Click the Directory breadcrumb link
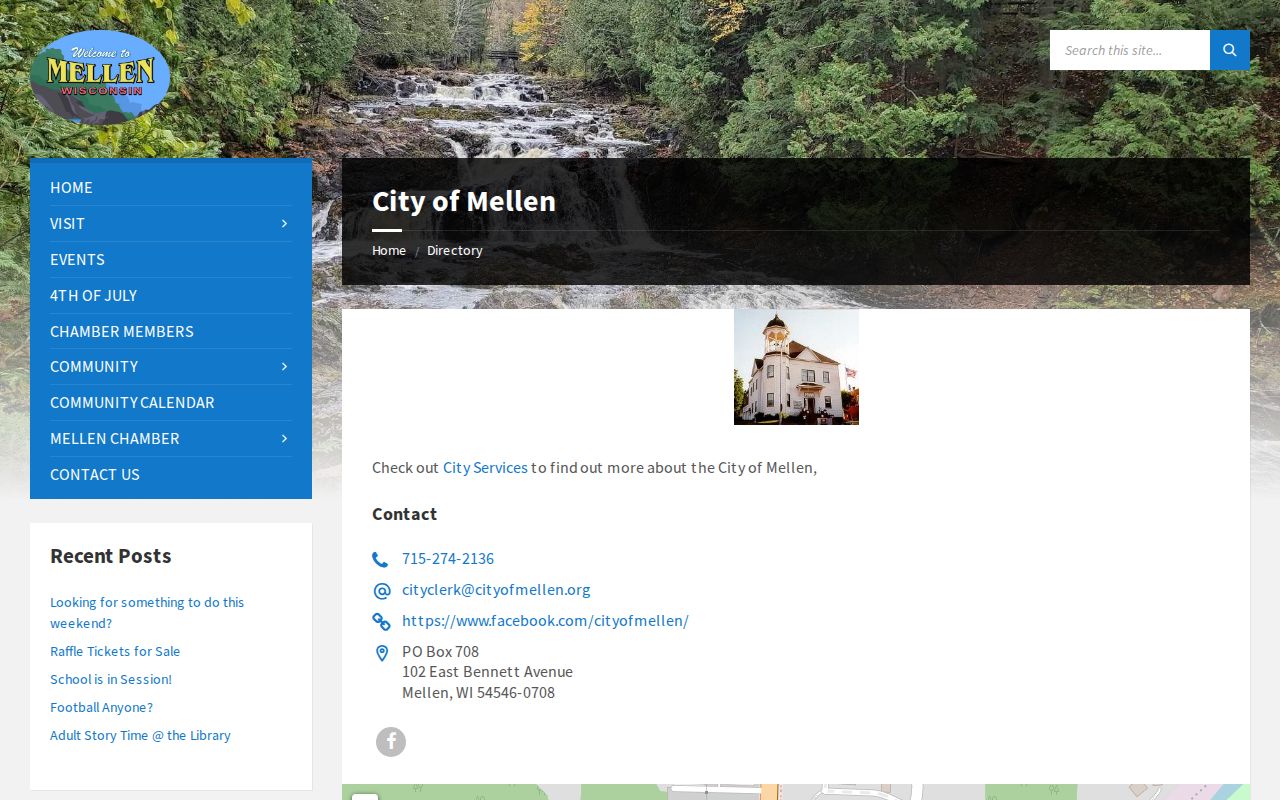The width and height of the screenshot is (1280, 800). pyautogui.click(x=455, y=250)
